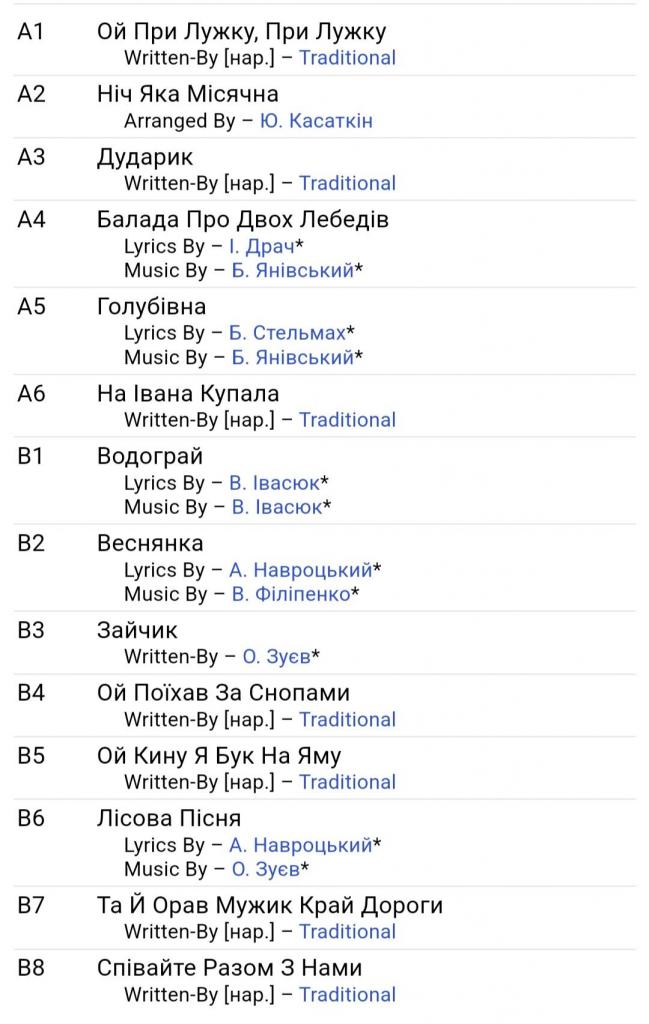Click Б. Янівський music credit under Голубівна
Screen dimensions: 649x1024
[x=293, y=357]
